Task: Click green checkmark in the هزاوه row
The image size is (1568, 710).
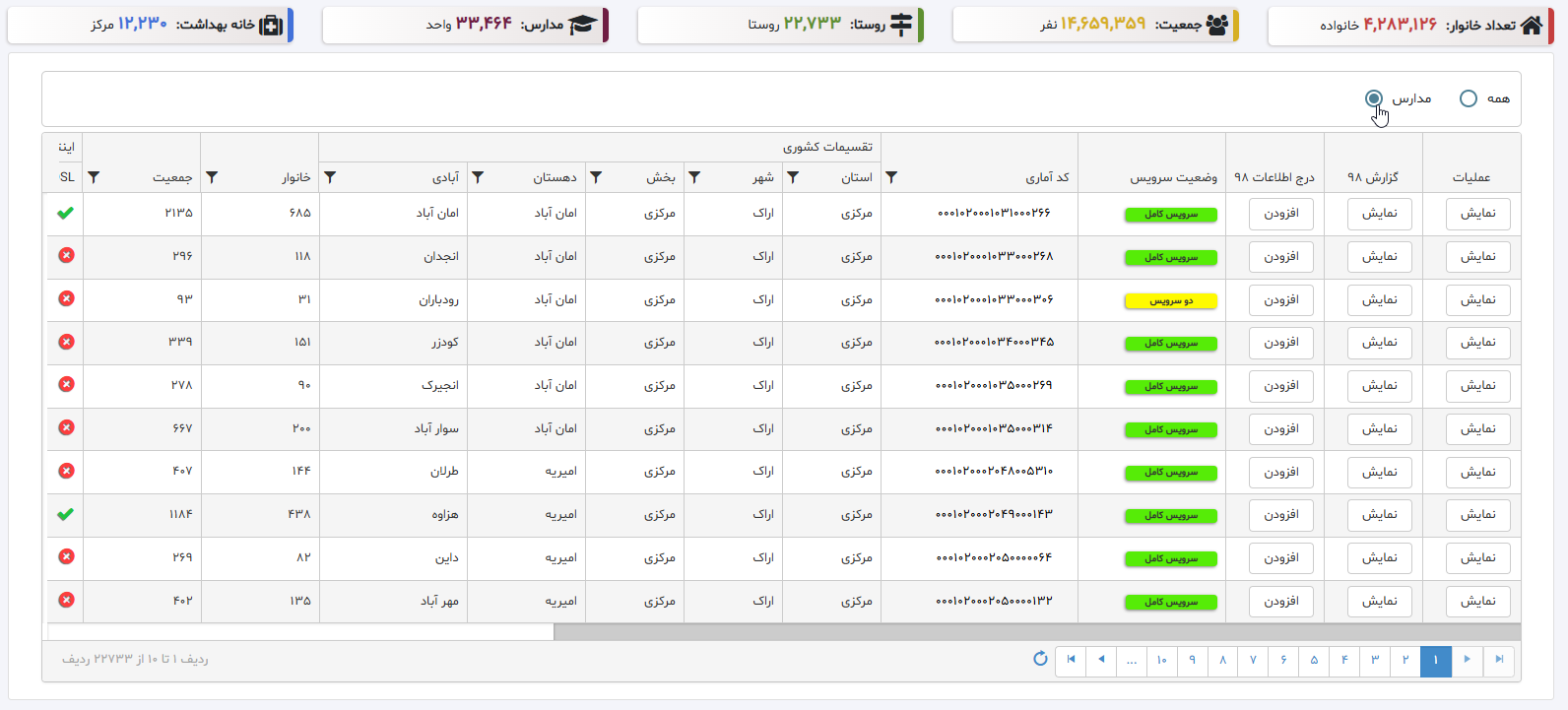Action: pyautogui.click(x=66, y=514)
